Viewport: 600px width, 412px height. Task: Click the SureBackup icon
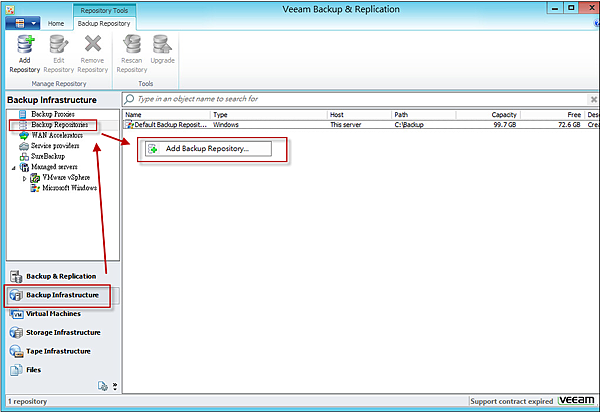pyautogui.click(x=24, y=156)
